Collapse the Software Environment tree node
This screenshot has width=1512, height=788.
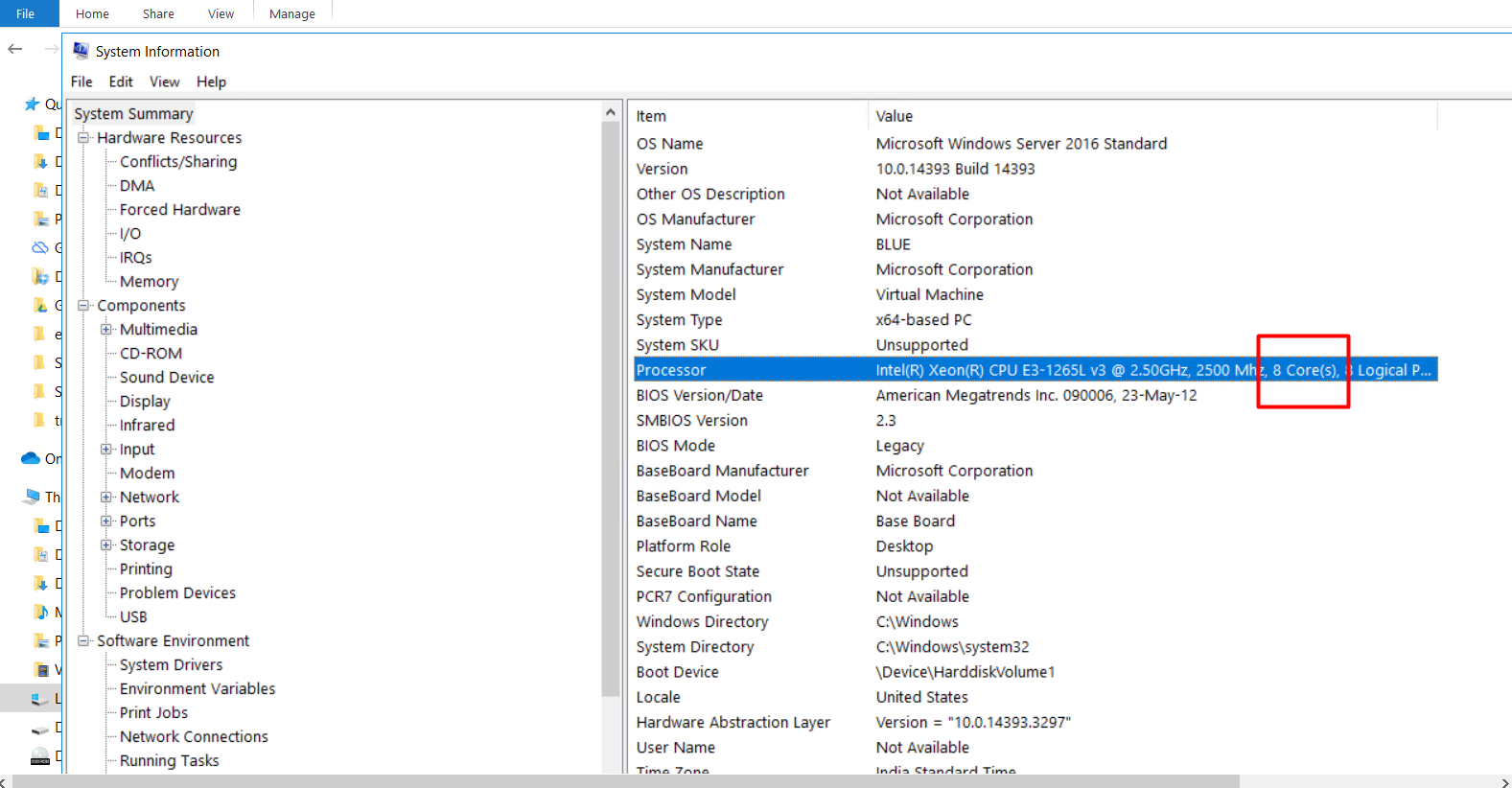point(83,641)
